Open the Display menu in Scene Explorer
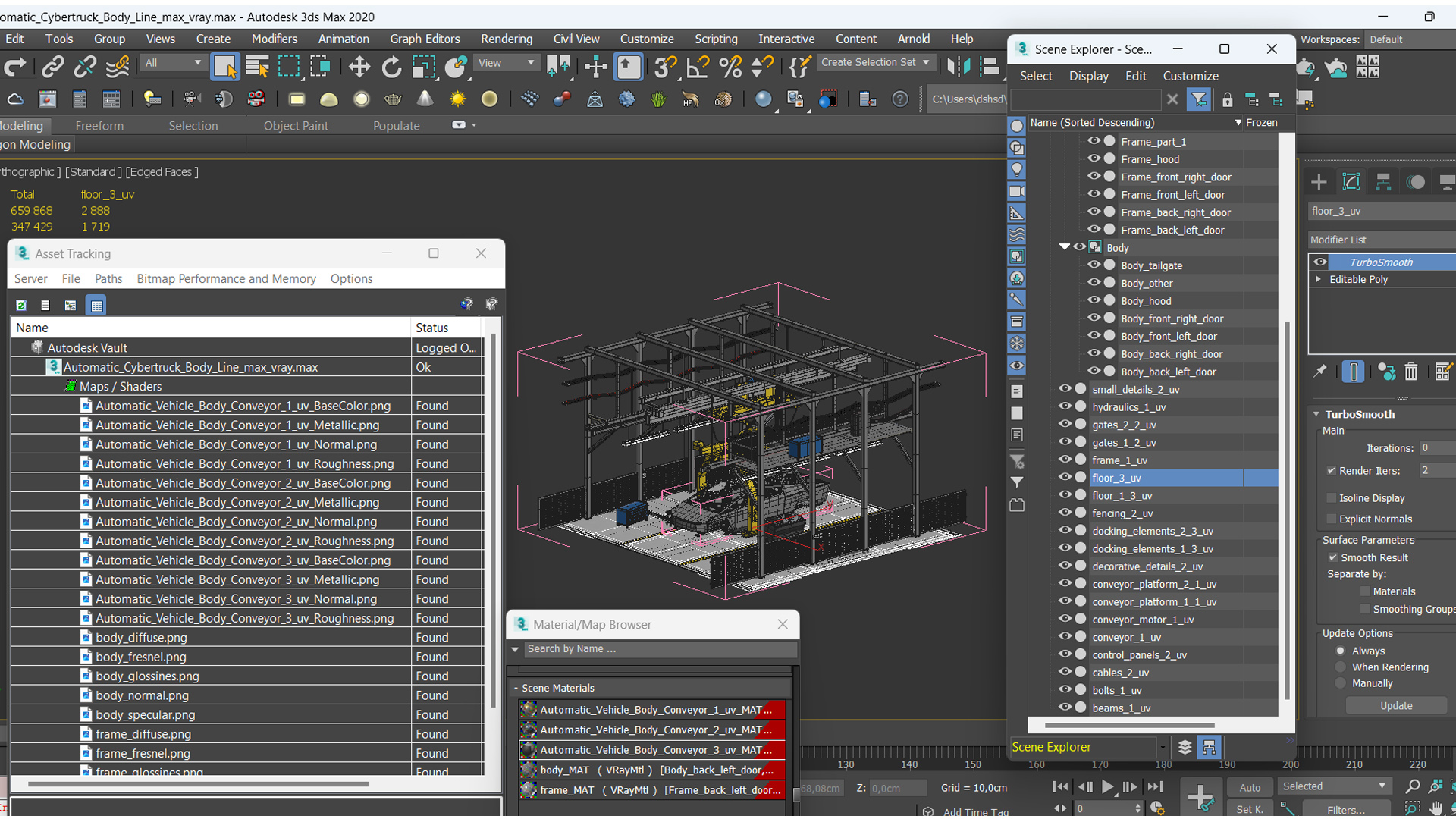1456x819 pixels. point(1088,76)
